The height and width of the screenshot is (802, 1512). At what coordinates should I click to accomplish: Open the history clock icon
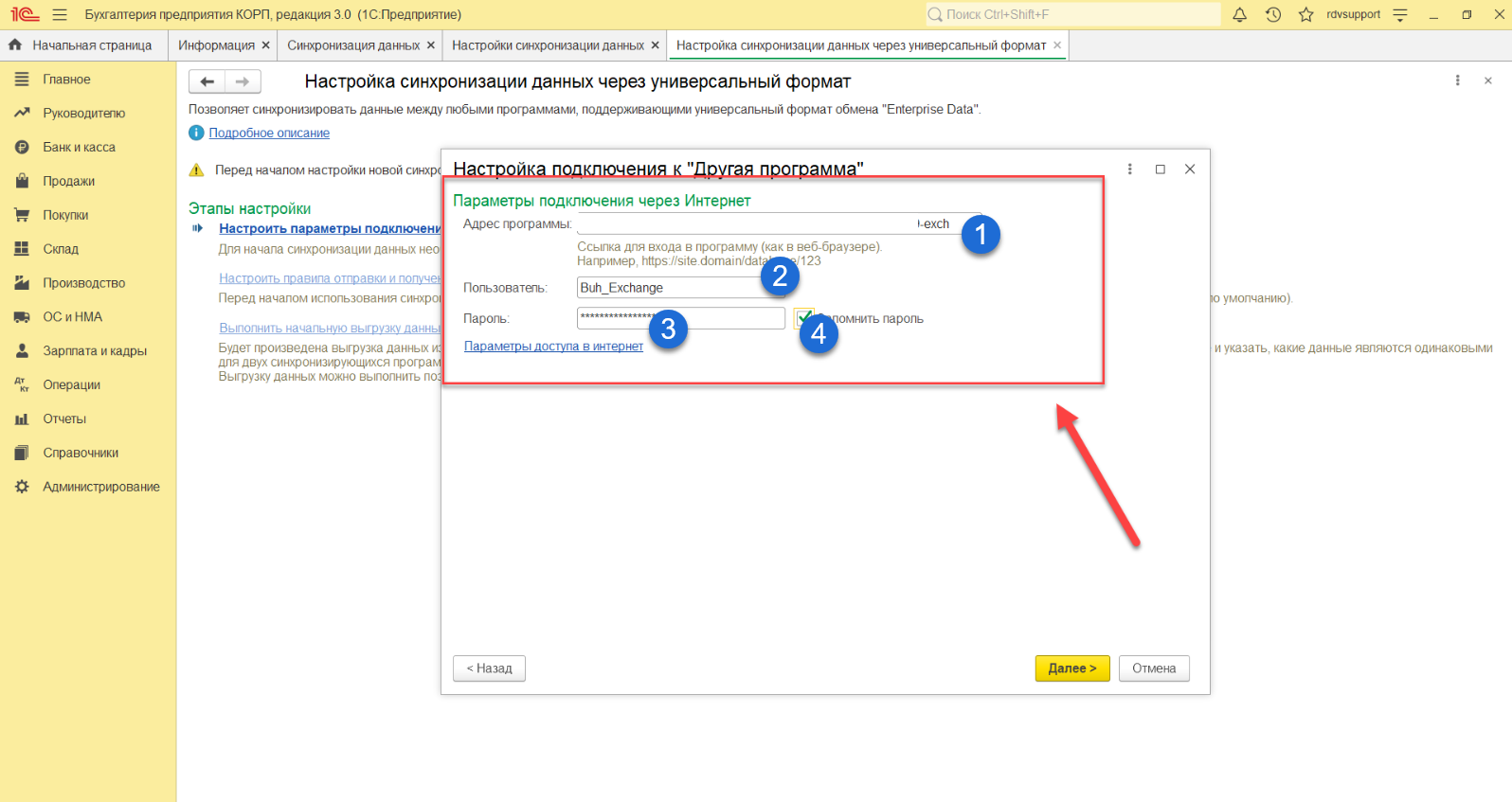click(1272, 14)
